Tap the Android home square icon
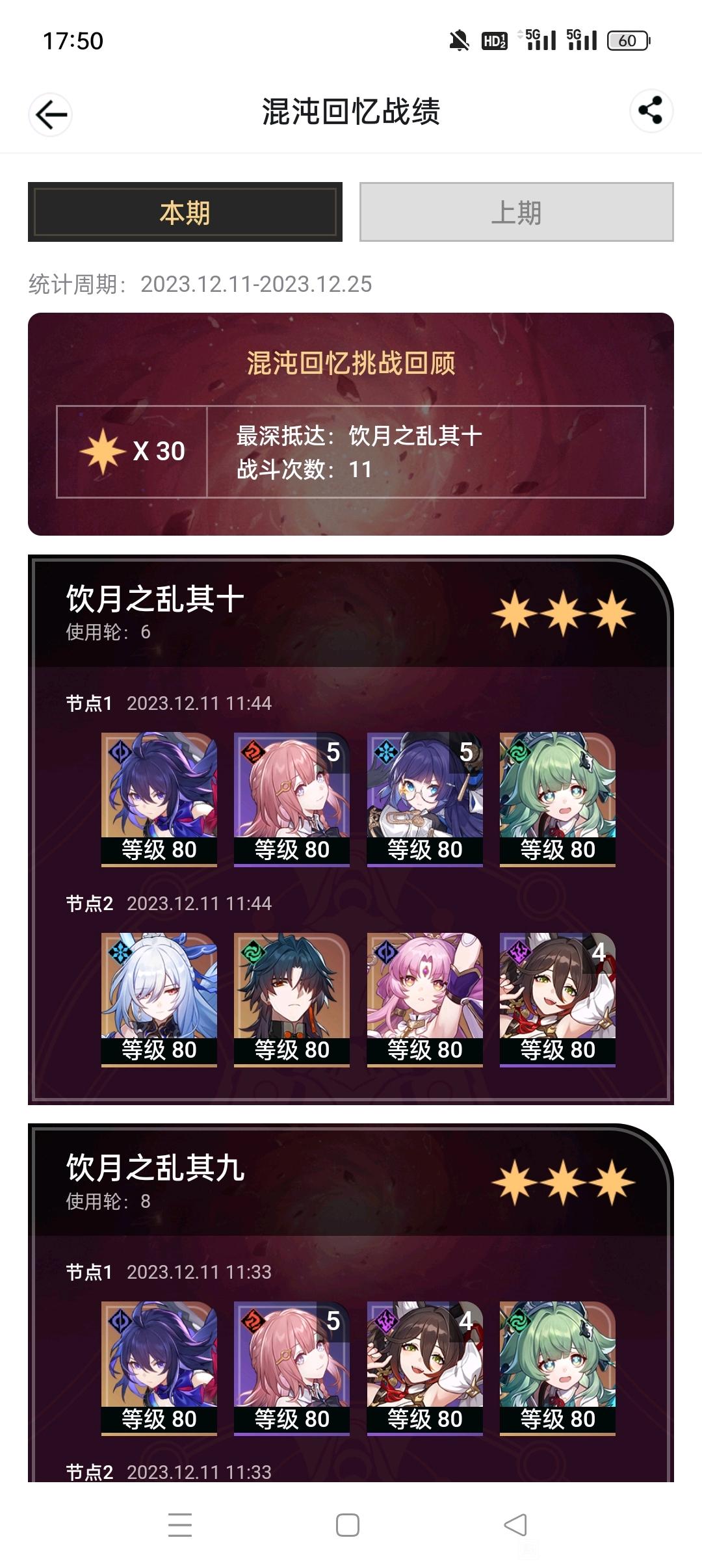Image resolution: width=702 pixels, height=1568 pixels. [348, 1524]
